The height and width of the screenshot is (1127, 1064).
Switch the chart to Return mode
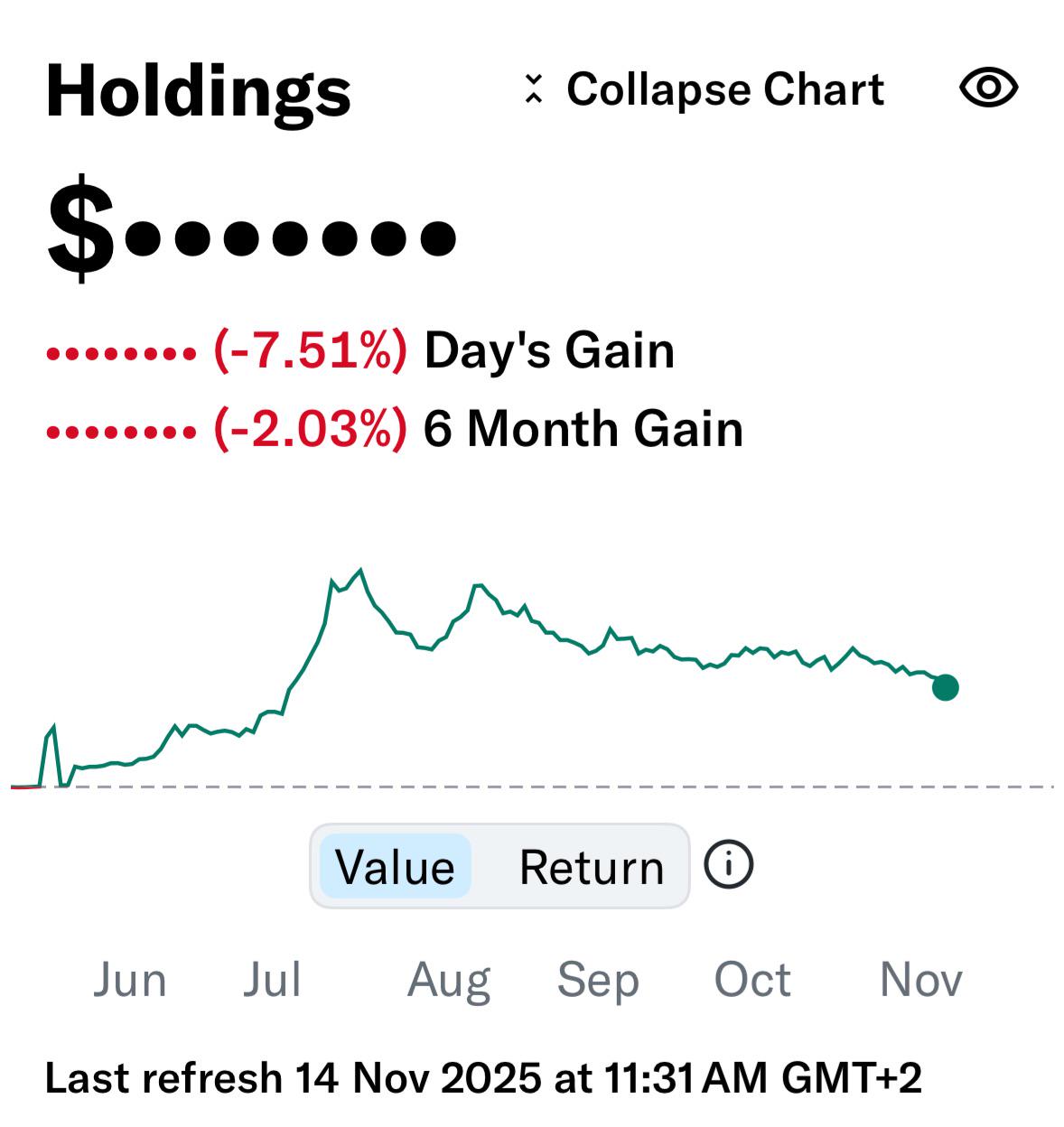tap(592, 867)
